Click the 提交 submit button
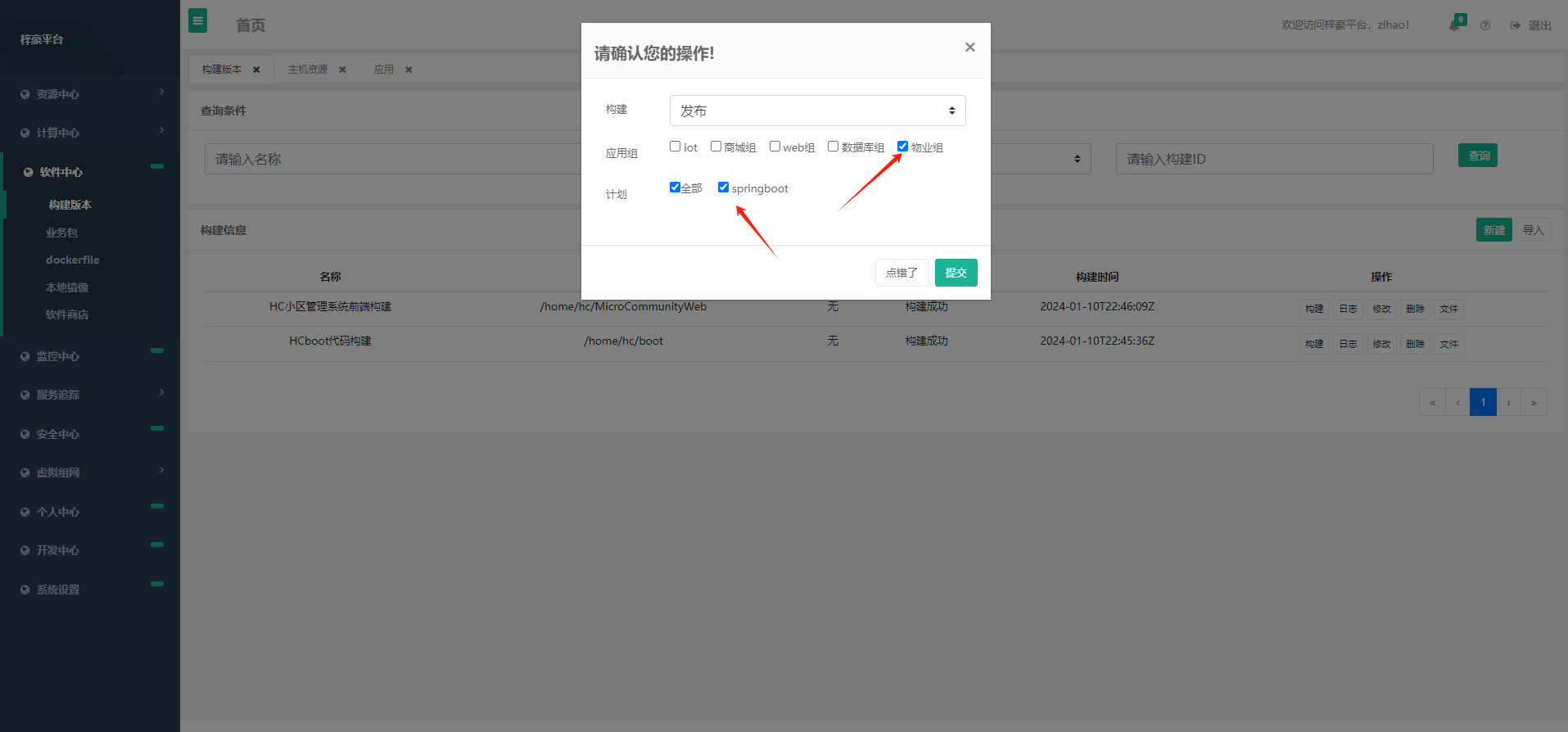 pos(956,273)
